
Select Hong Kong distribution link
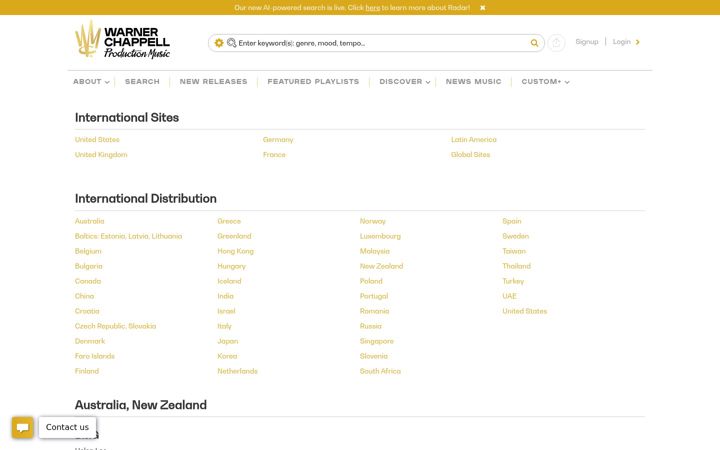coord(236,251)
